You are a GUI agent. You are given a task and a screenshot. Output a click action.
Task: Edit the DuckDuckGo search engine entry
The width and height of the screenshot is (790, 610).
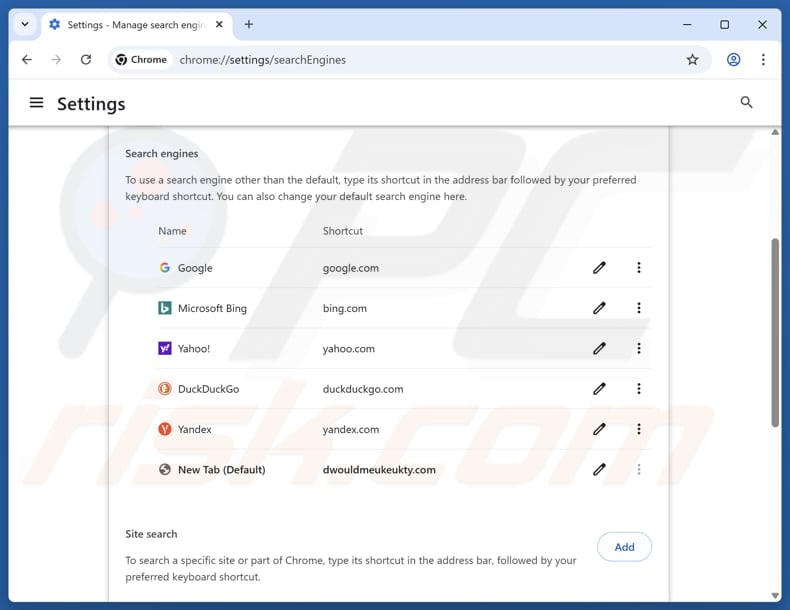[x=599, y=389]
